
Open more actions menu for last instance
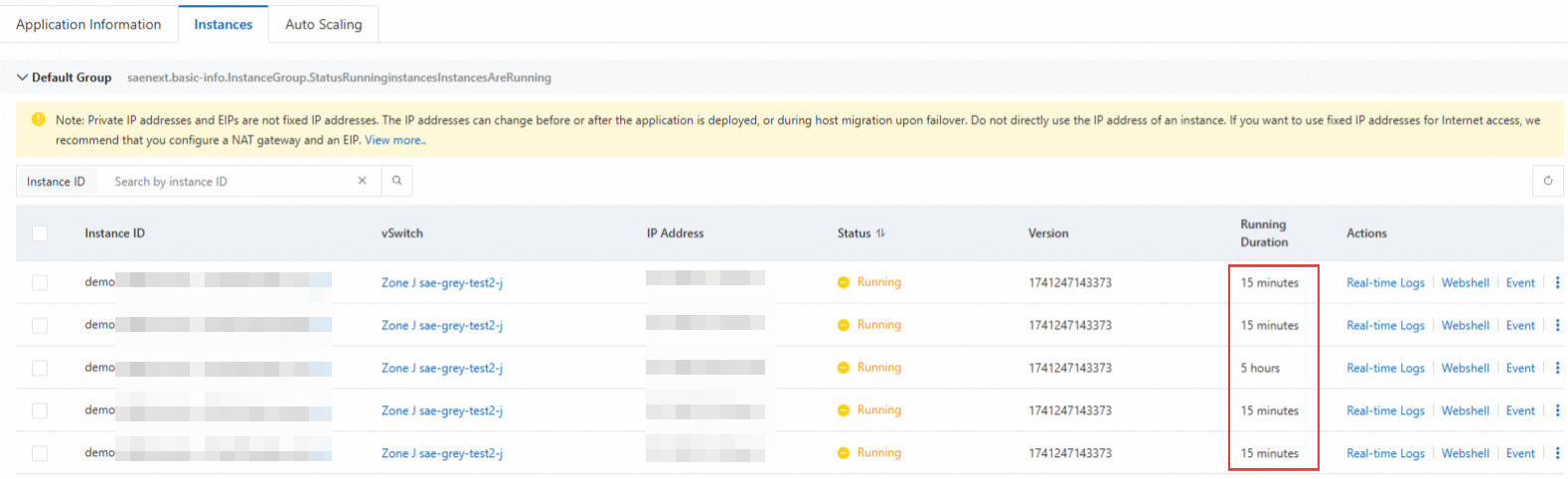[x=1557, y=454]
